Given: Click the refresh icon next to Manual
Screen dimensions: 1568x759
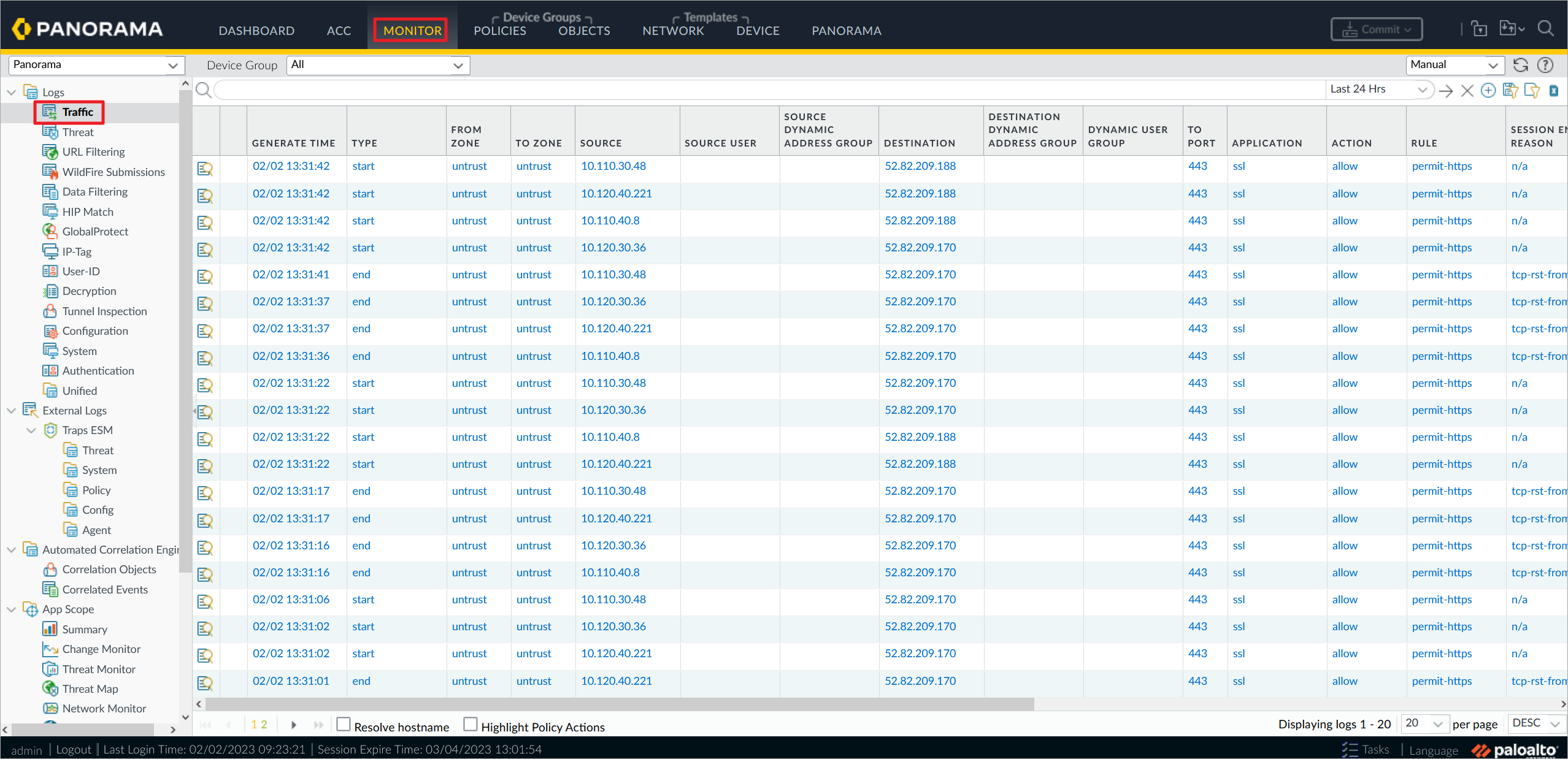Looking at the screenshot, I should click(x=1520, y=65).
